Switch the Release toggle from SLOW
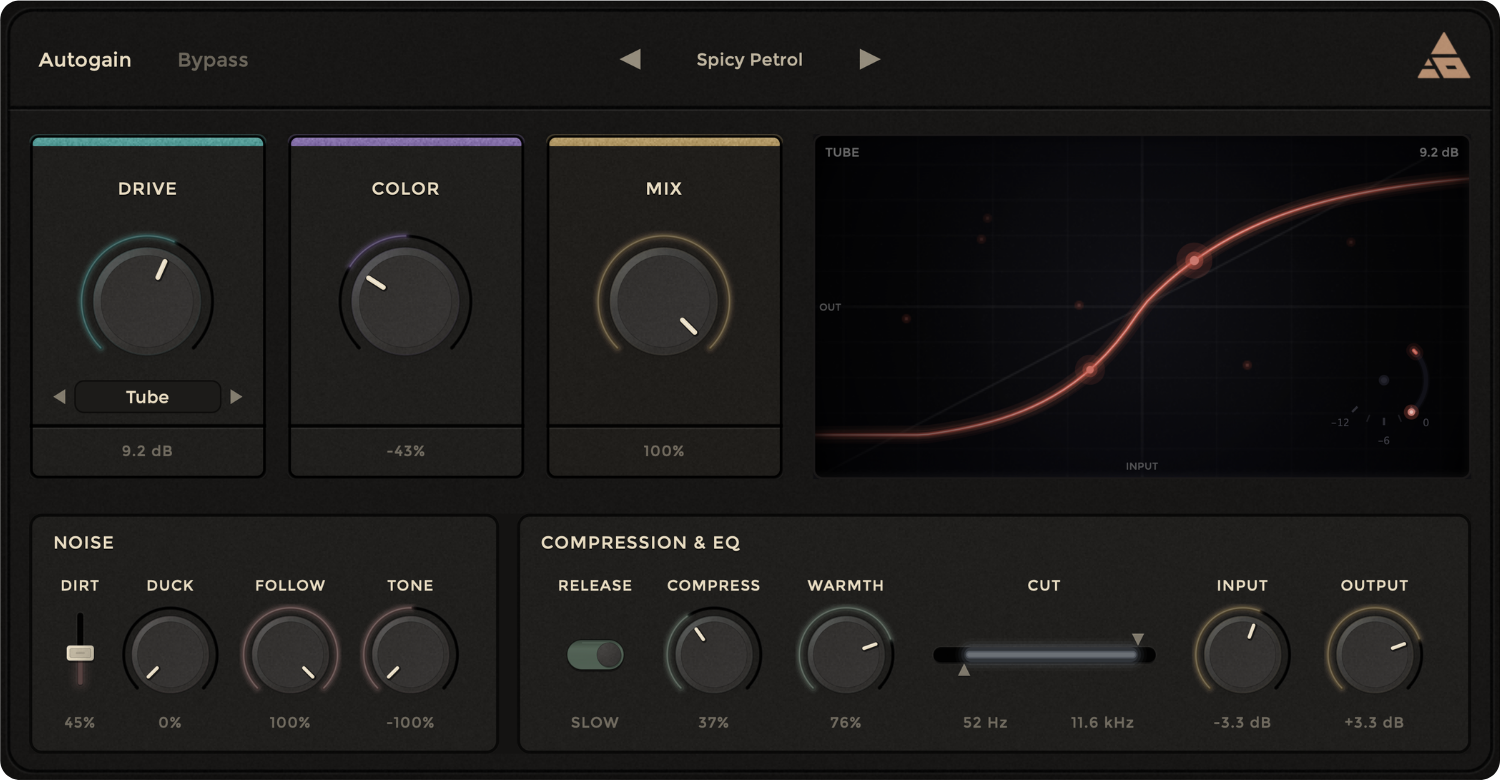This screenshot has width=1500, height=780. click(x=594, y=655)
